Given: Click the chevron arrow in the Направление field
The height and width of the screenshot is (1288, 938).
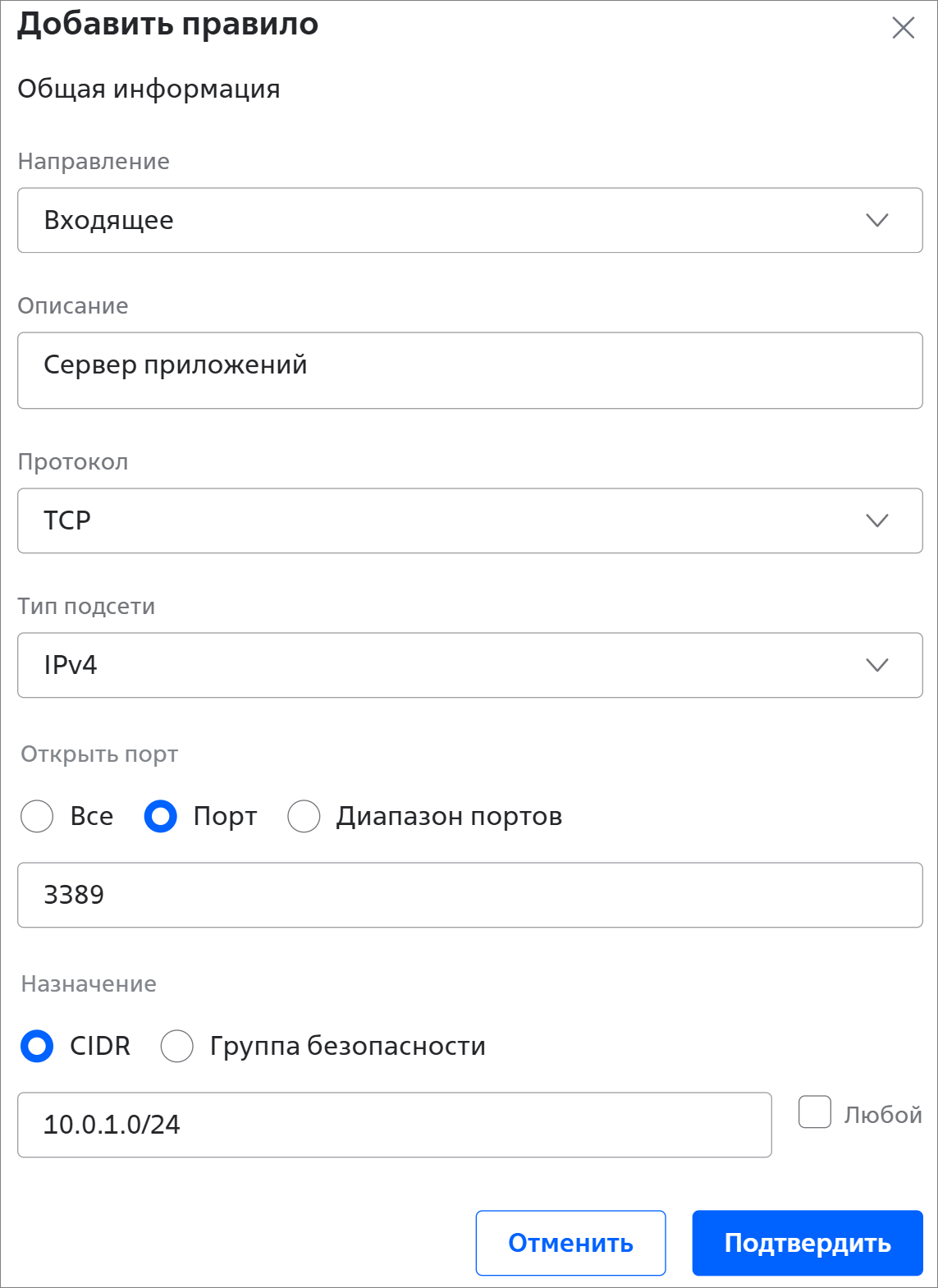Looking at the screenshot, I should 877,220.
